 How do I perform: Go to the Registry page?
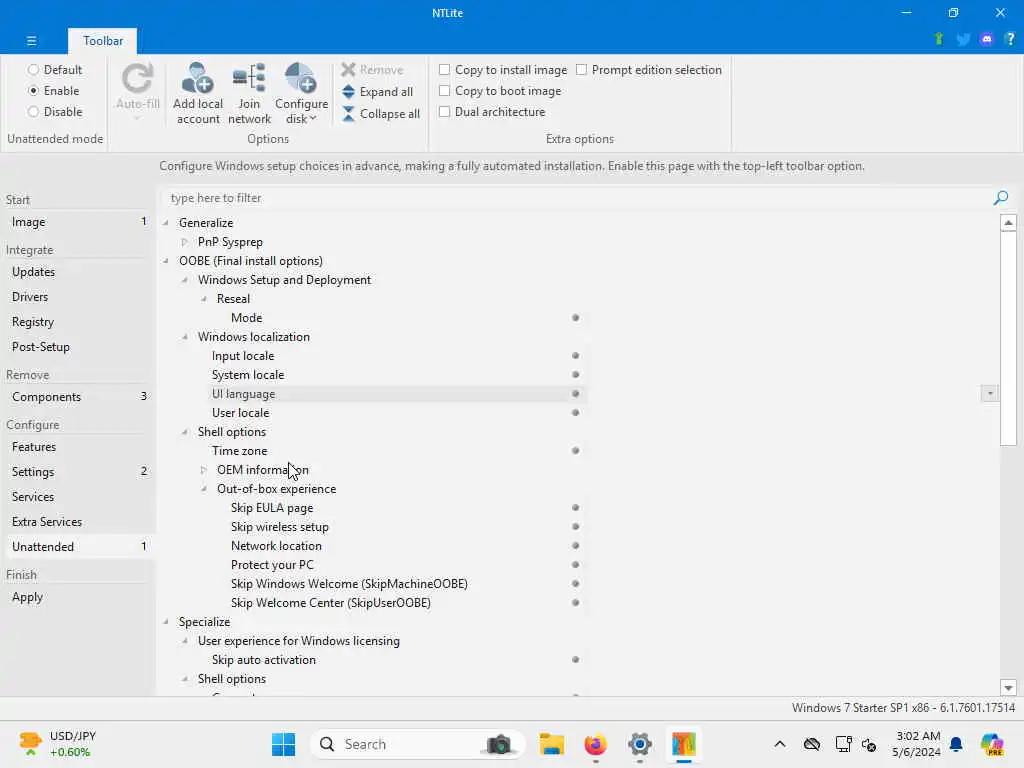pyautogui.click(x=78, y=322)
